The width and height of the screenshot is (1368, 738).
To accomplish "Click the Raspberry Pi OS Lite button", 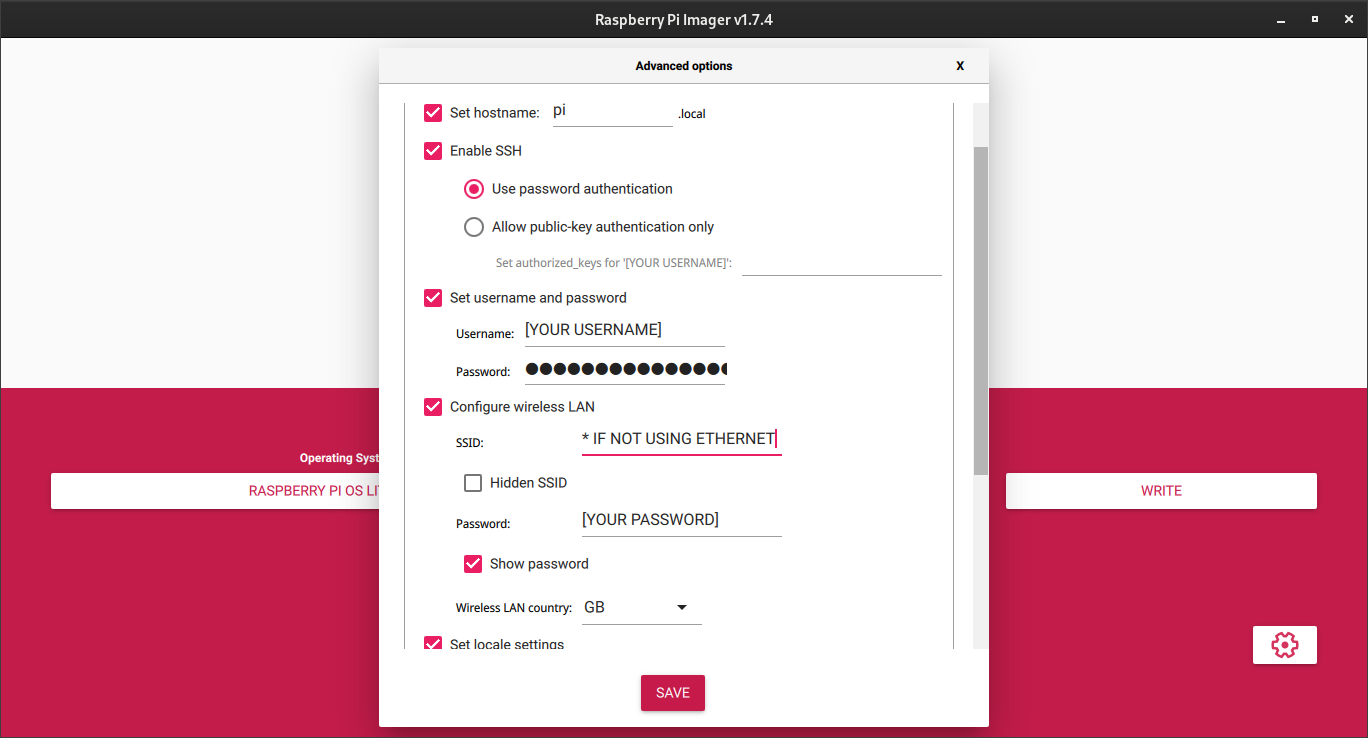I will pyautogui.click(x=215, y=491).
